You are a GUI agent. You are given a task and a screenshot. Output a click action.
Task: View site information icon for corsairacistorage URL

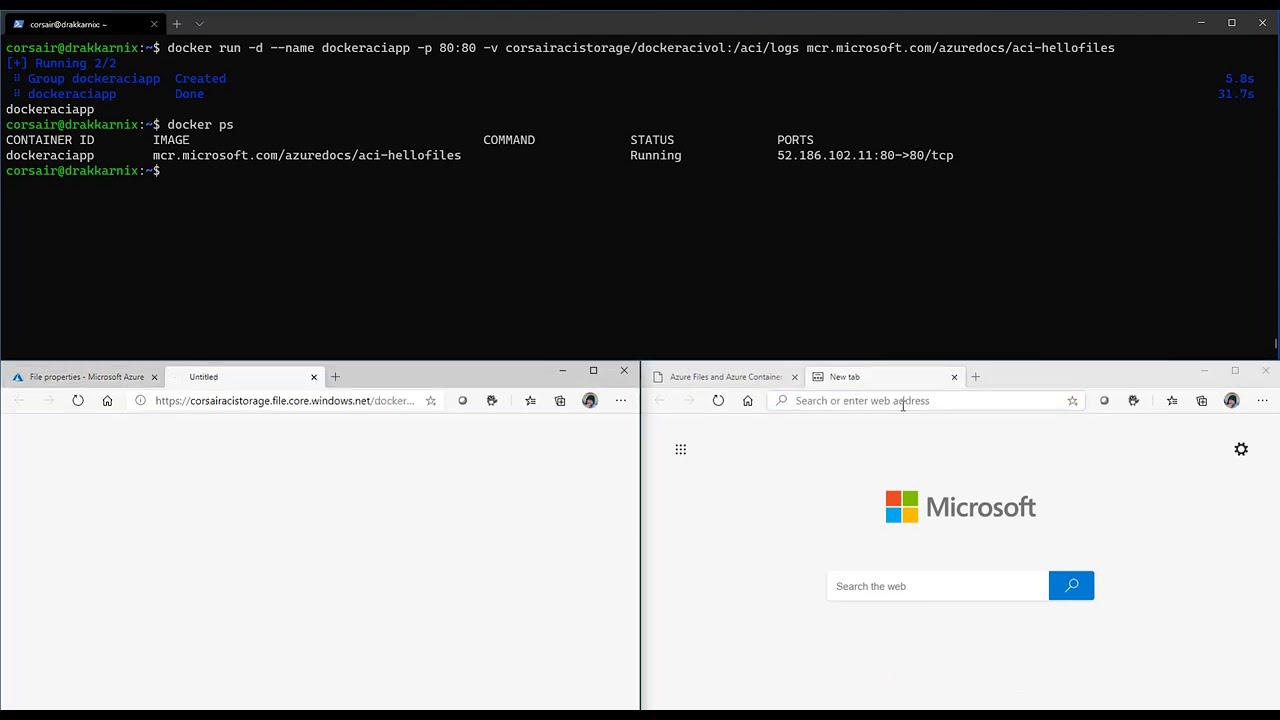[x=140, y=401]
